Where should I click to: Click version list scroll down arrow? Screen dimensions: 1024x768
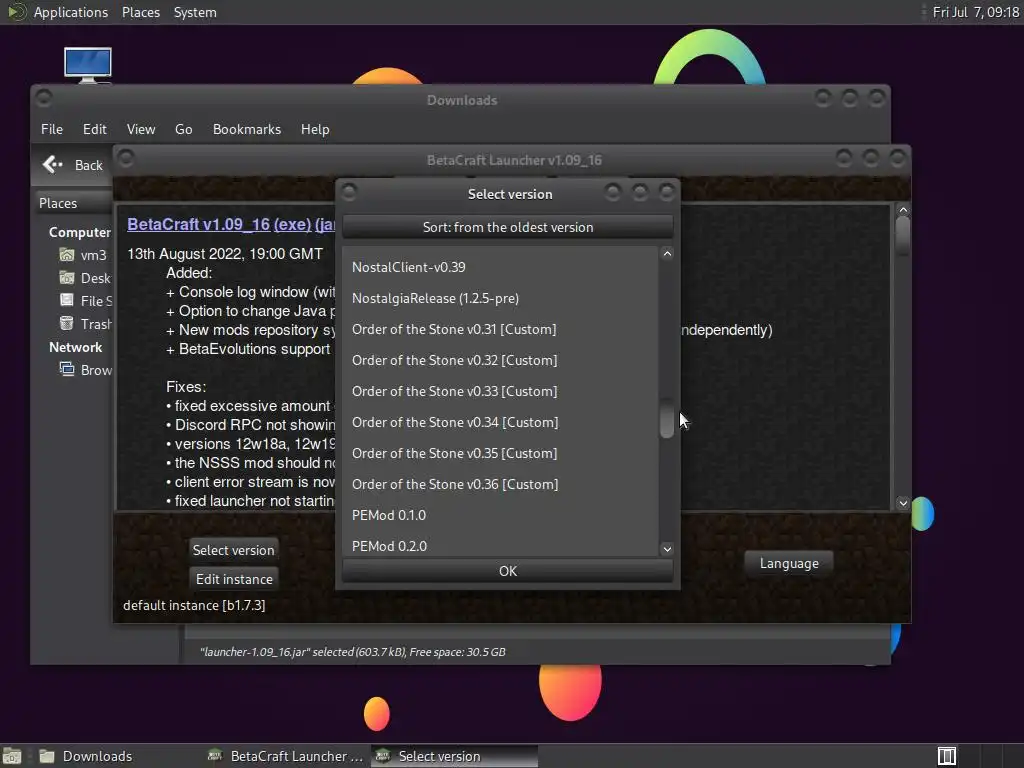(x=667, y=549)
